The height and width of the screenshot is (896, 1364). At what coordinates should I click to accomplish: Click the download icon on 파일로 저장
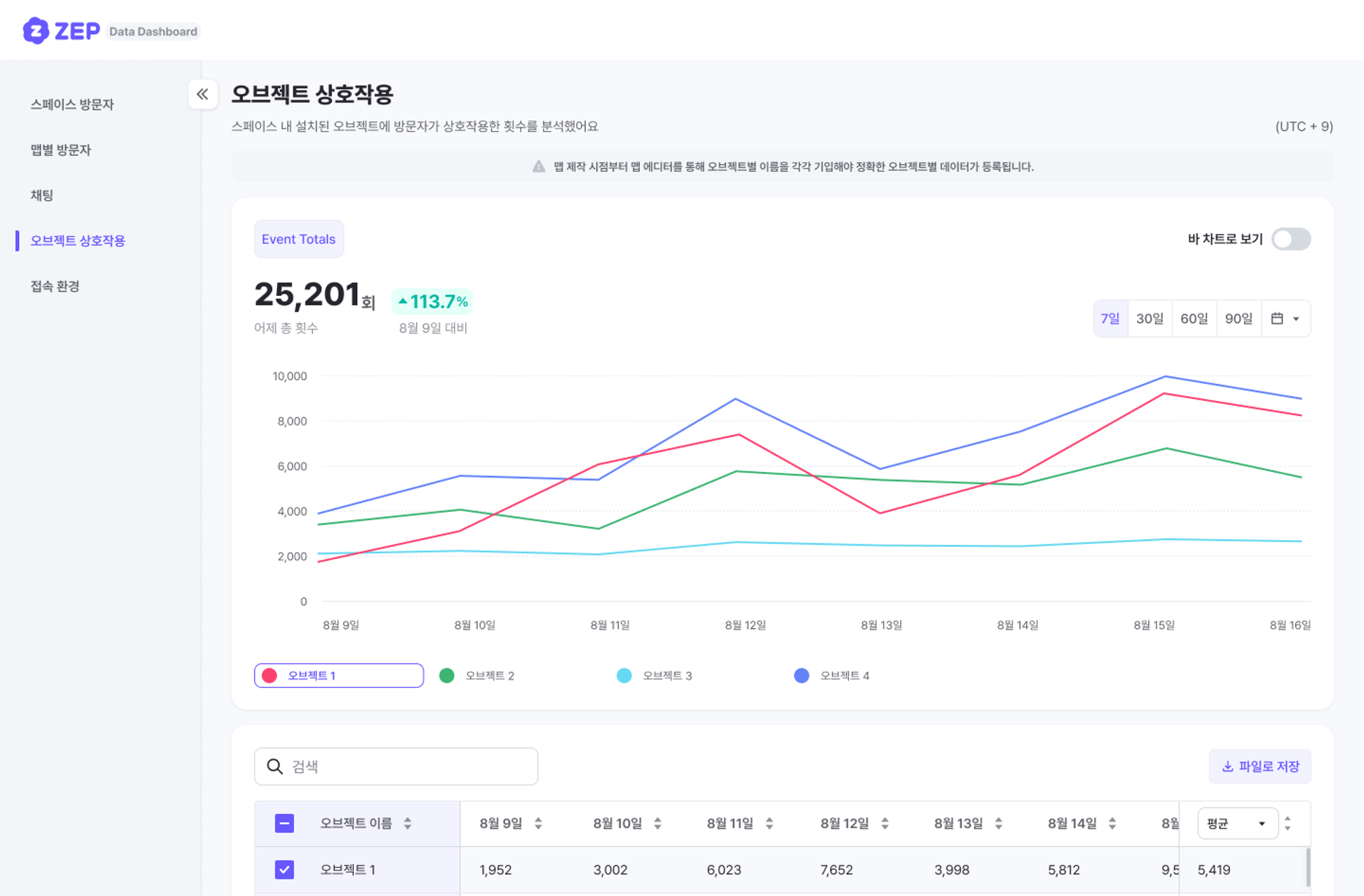pos(1227,766)
